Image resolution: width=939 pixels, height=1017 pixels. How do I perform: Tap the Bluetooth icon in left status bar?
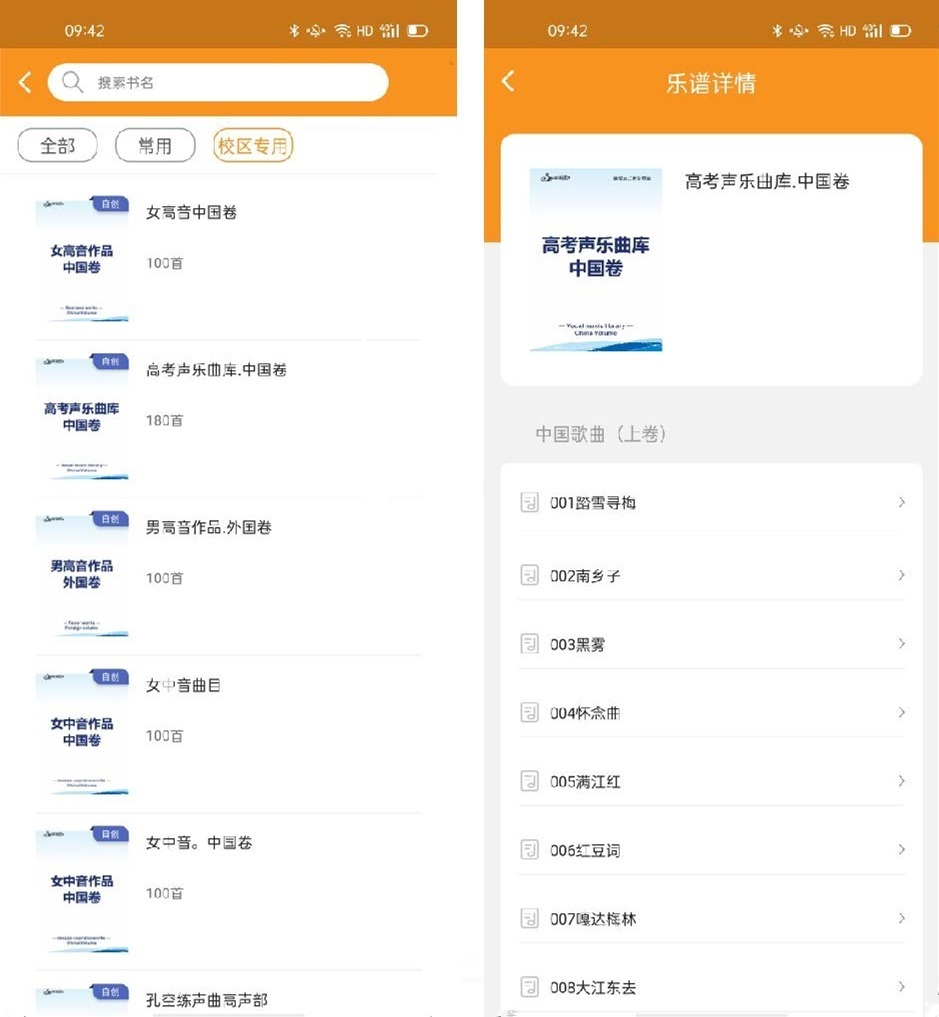click(x=294, y=31)
